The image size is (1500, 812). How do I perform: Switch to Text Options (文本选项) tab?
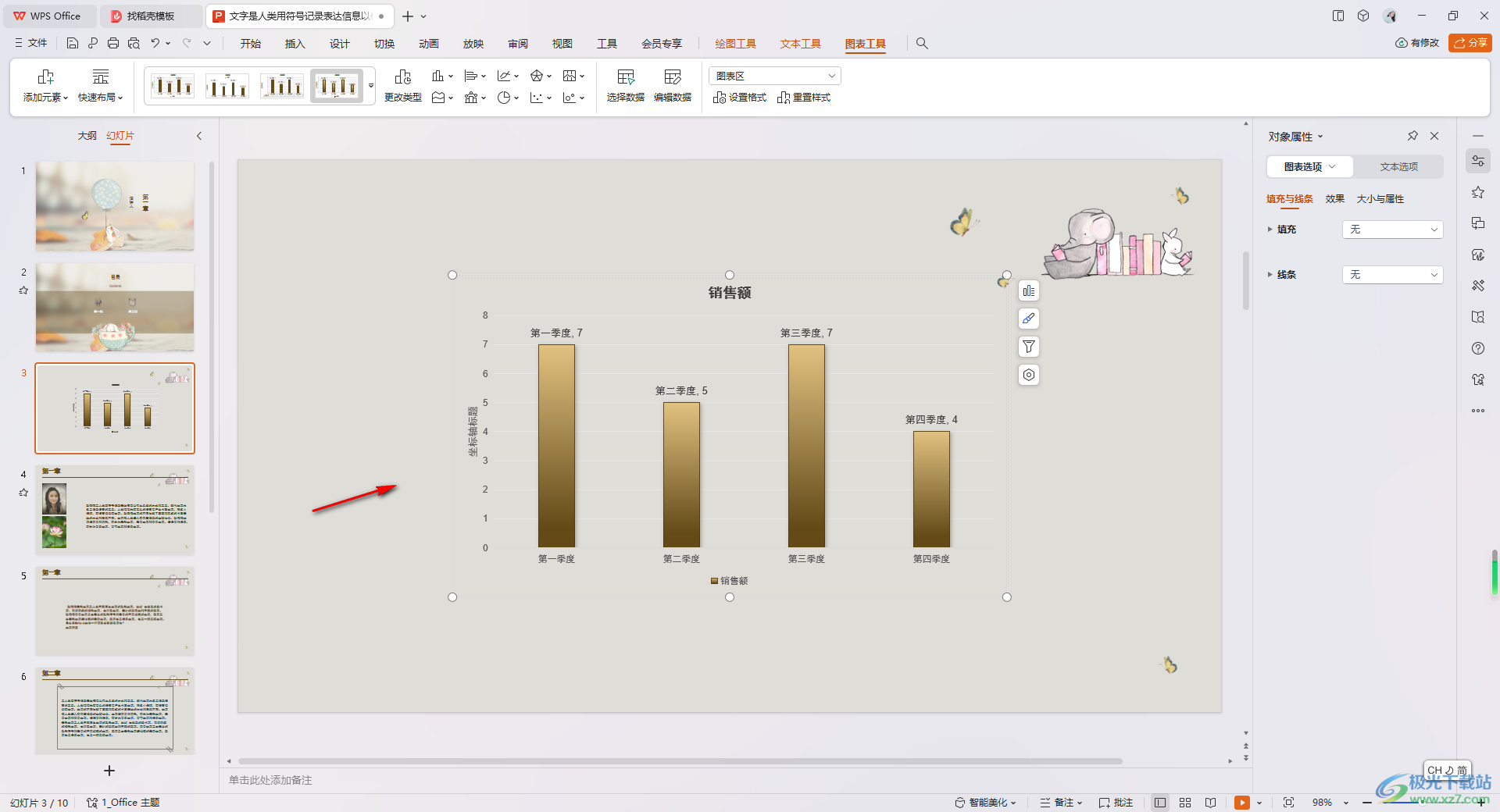[1398, 167]
